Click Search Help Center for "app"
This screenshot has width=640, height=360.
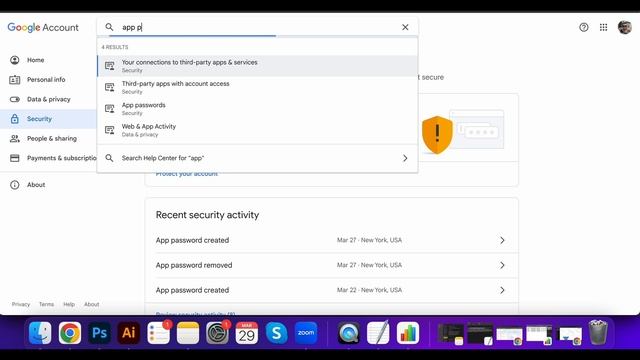coord(257,158)
